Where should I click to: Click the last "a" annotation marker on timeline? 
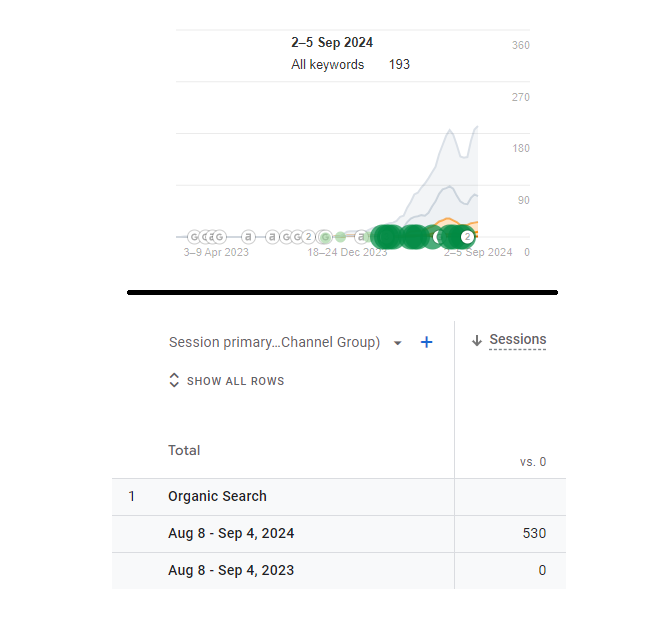click(x=362, y=237)
